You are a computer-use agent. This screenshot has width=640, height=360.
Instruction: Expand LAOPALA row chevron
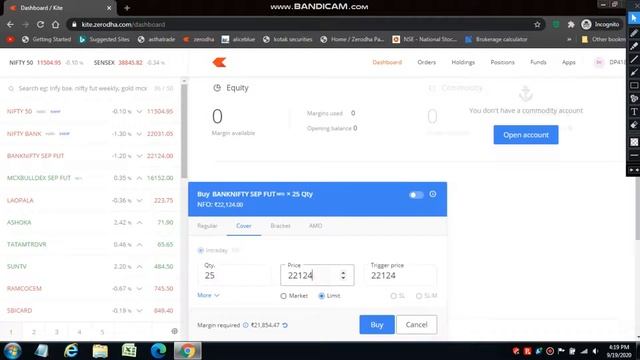tap(139, 200)
